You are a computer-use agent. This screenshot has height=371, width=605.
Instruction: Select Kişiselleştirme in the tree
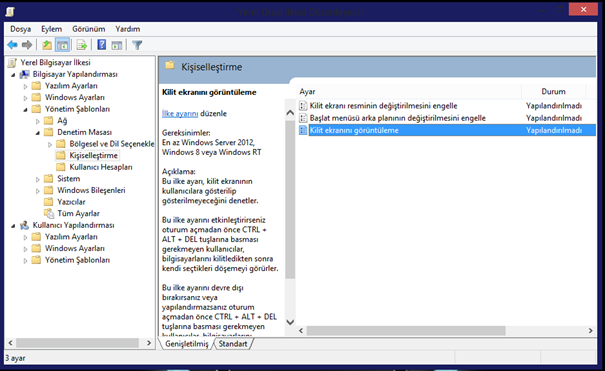93,155
